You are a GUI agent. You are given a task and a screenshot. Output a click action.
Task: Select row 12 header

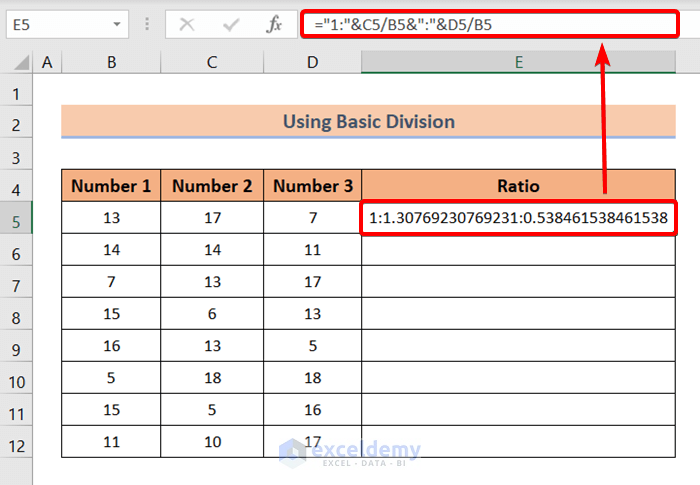click(16, 446)
